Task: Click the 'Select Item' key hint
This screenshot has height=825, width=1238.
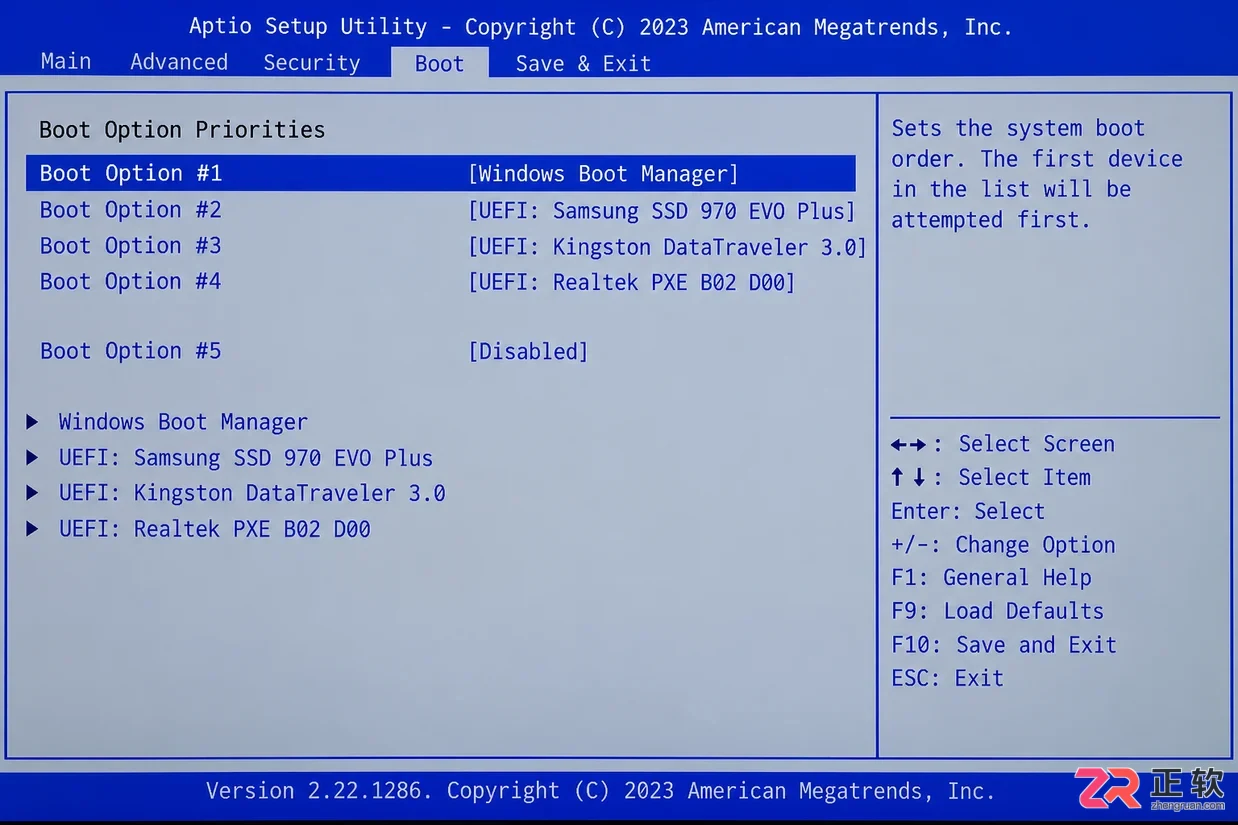Action: [991, 478]
